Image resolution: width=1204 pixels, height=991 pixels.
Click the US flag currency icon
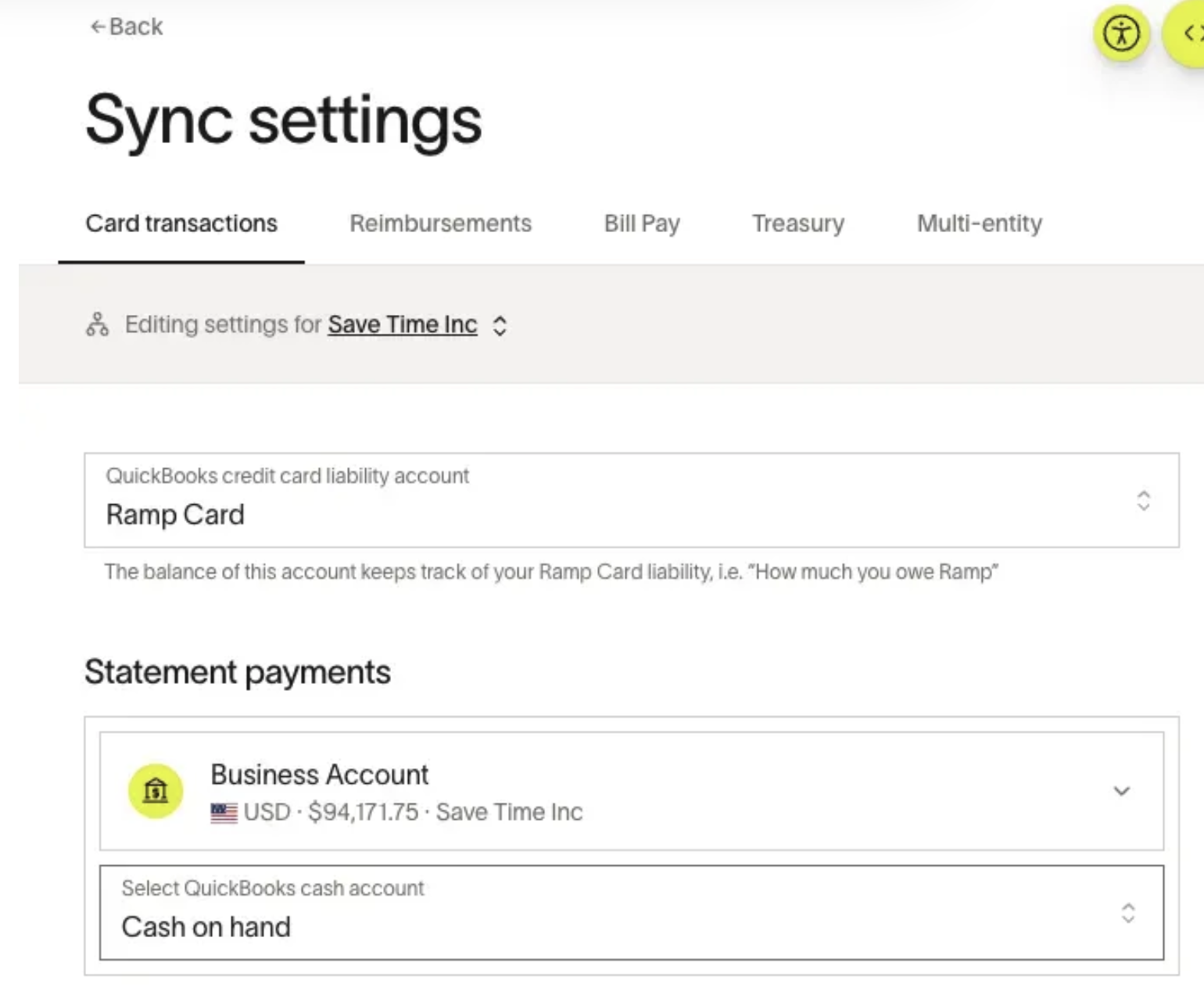point(224,813)
